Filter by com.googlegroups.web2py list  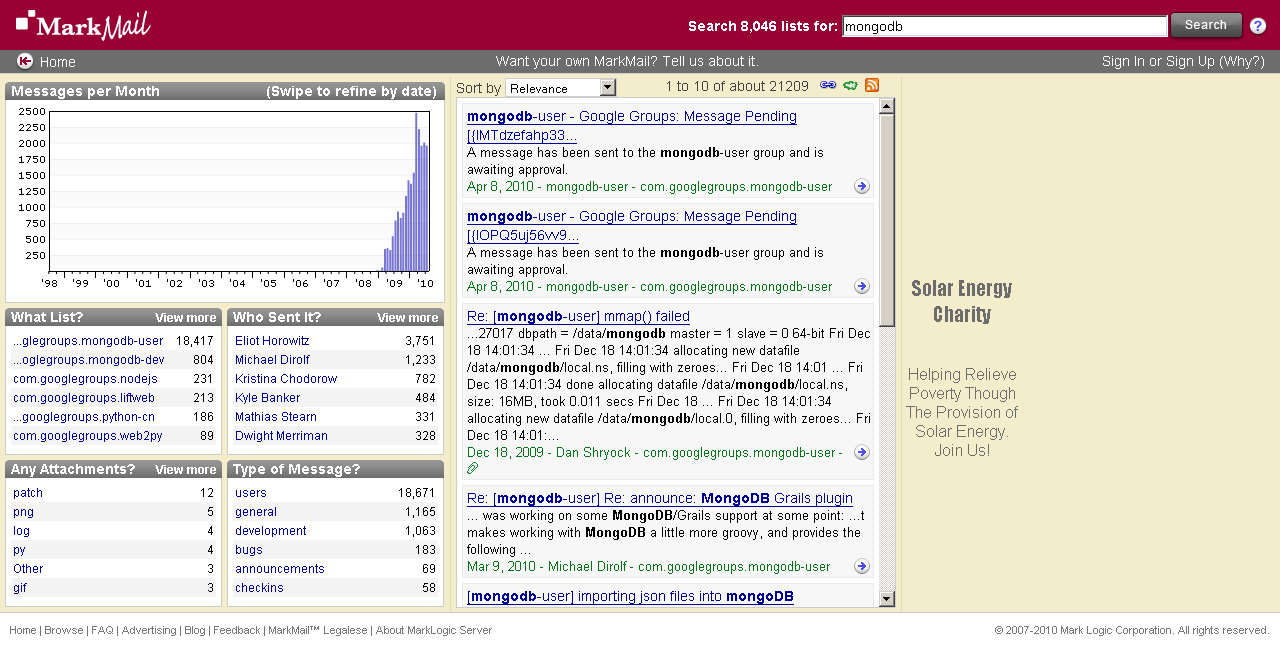[87, 436]
